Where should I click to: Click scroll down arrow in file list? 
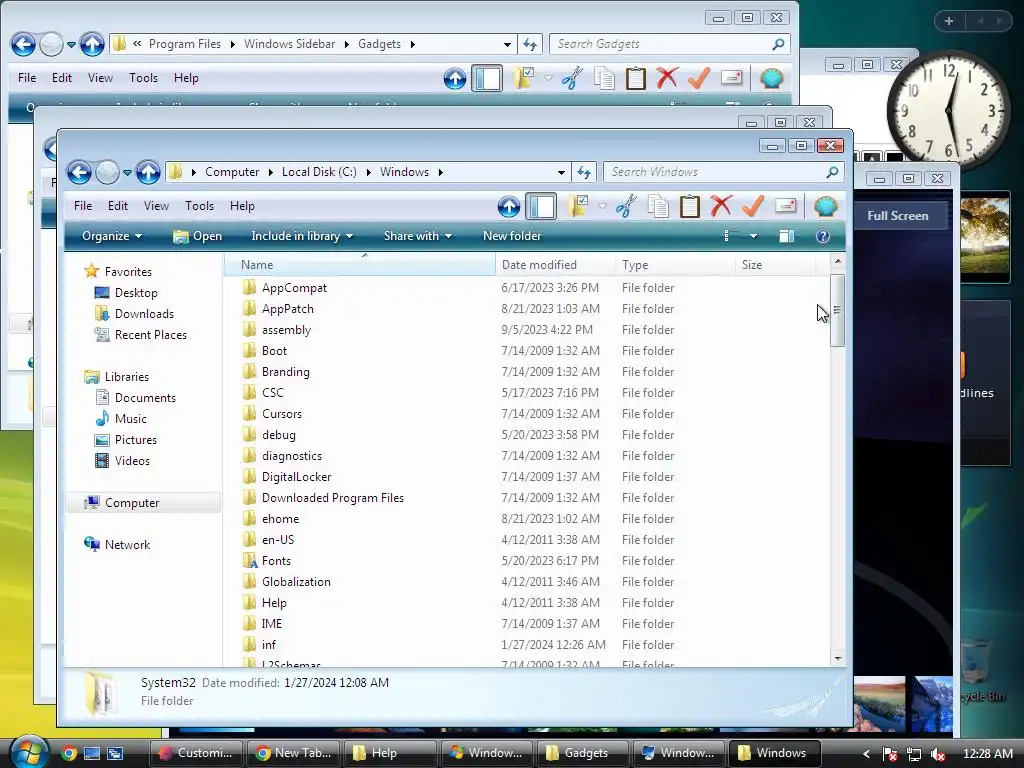pos(838,659)
